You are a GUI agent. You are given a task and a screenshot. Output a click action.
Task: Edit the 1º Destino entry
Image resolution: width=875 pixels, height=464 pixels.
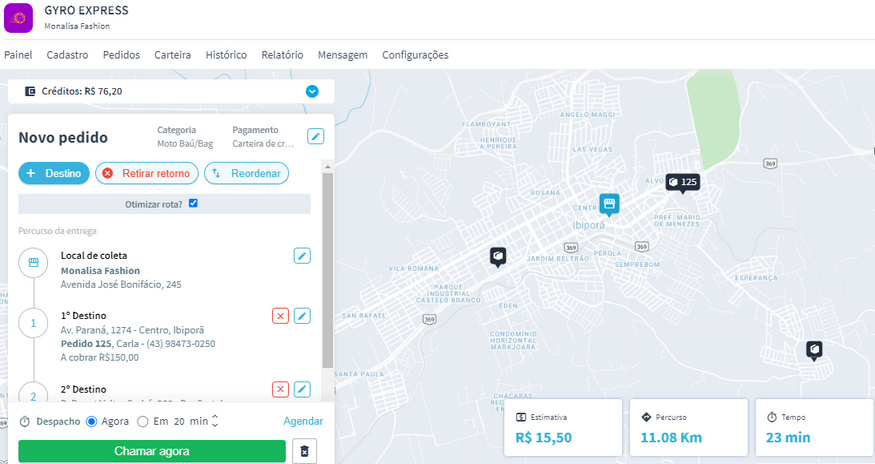(302, 316)
